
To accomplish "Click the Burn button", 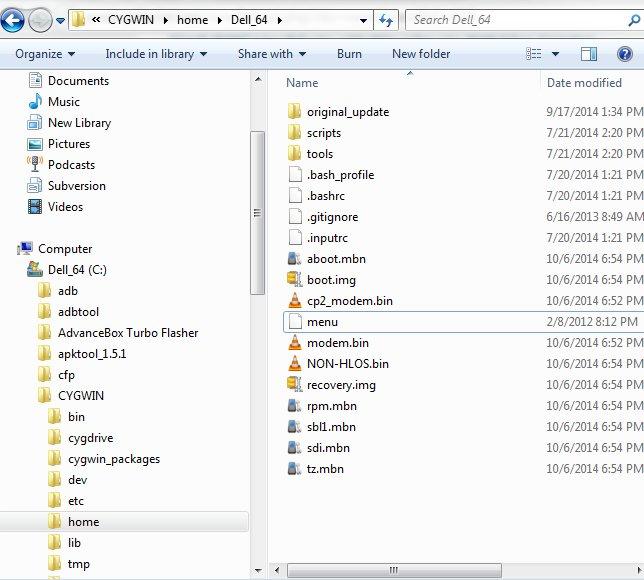I will click(x=350, y=54).
